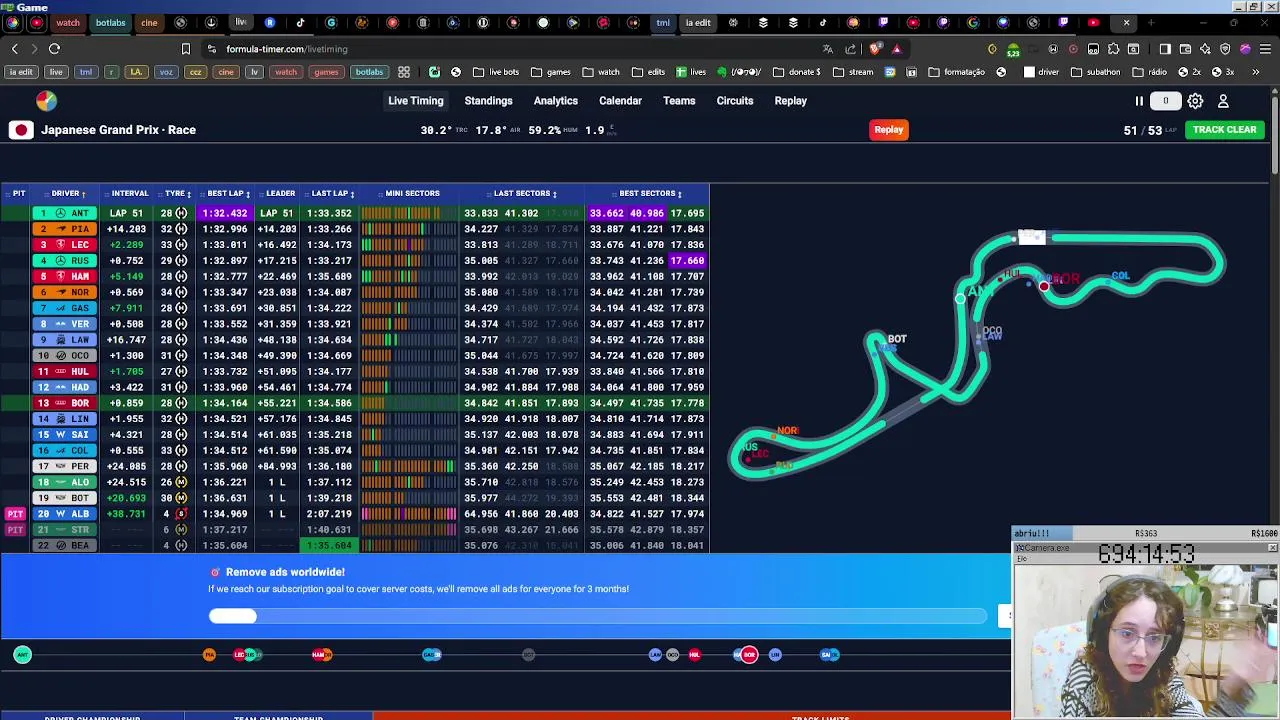1280x720 pixels.
Task: Click the share page icon in address bar
Action: pos(851,48)
